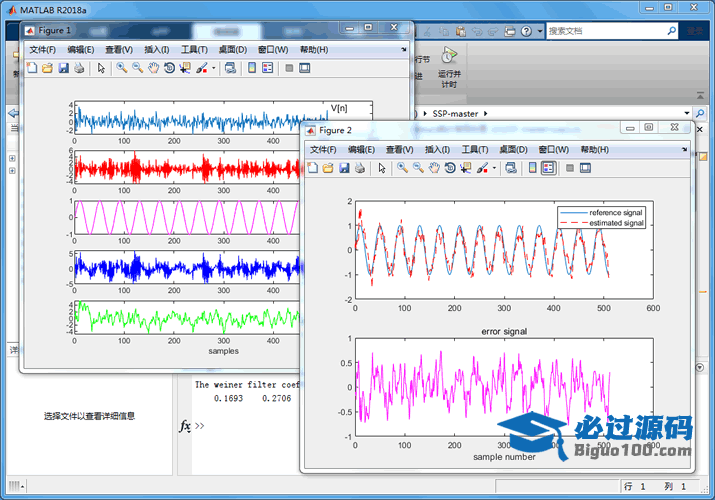Dock Figure 2 using menu bar arrow
The image size is (715, 500).
(684, 149)
